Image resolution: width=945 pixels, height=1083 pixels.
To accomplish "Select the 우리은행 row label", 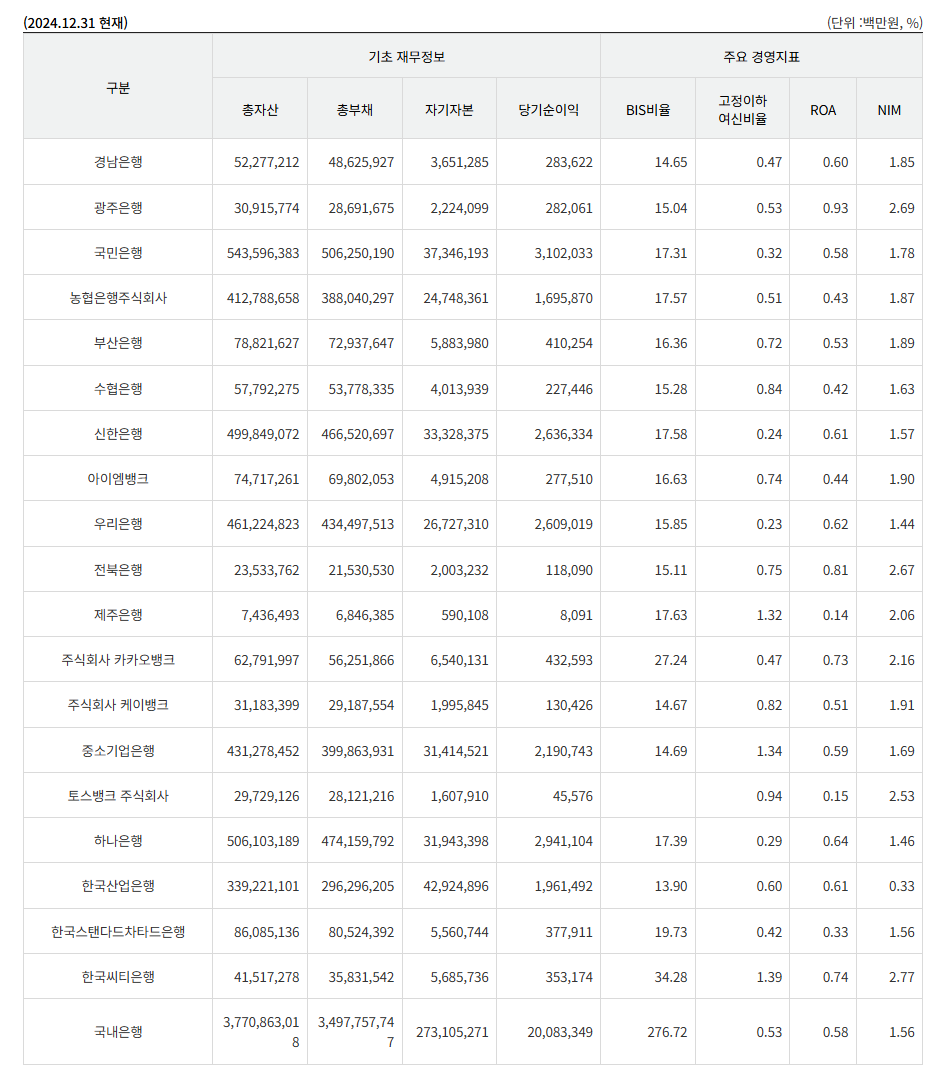I will click(x=118, y=524).
